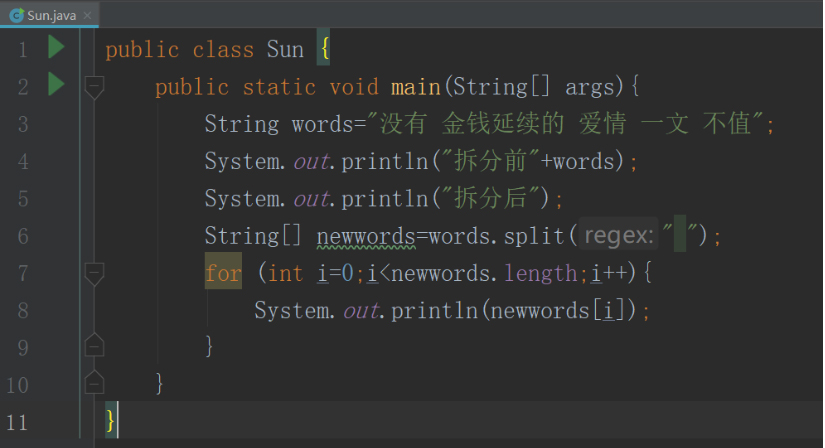Click fold end marker on line 10
This screenshot has height=448, width=825.
[94, 383]
